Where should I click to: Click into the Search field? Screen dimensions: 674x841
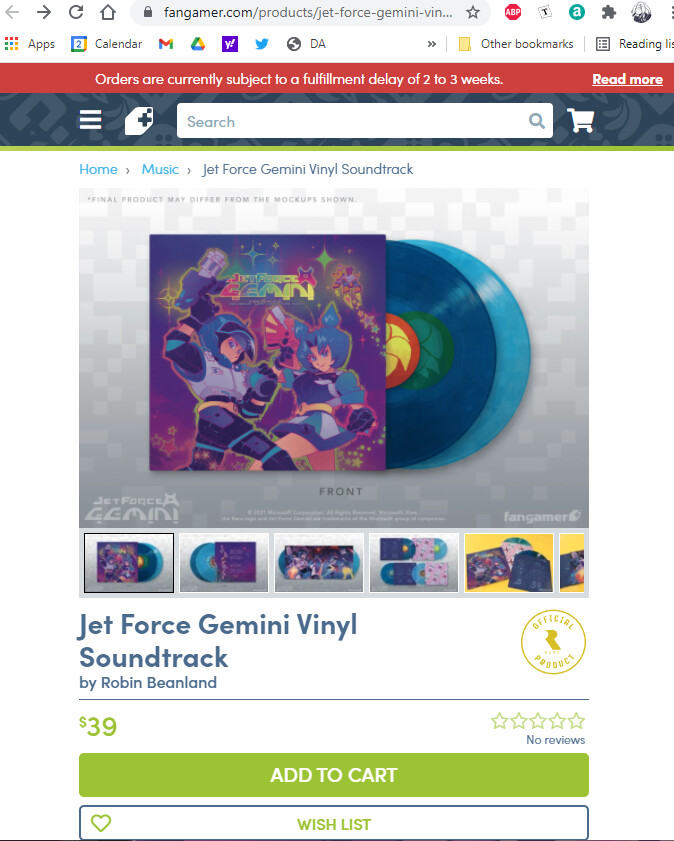point(354,121)
